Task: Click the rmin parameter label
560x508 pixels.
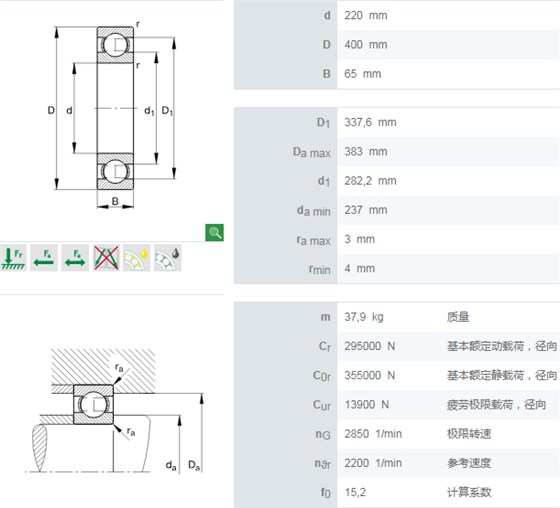Action: [320, 269]
